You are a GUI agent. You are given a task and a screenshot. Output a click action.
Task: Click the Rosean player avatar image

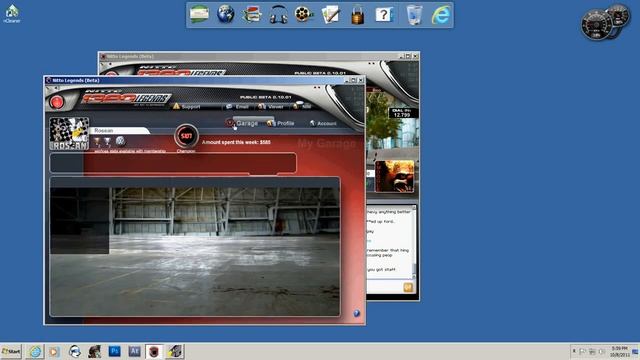[x=69, y=133]
